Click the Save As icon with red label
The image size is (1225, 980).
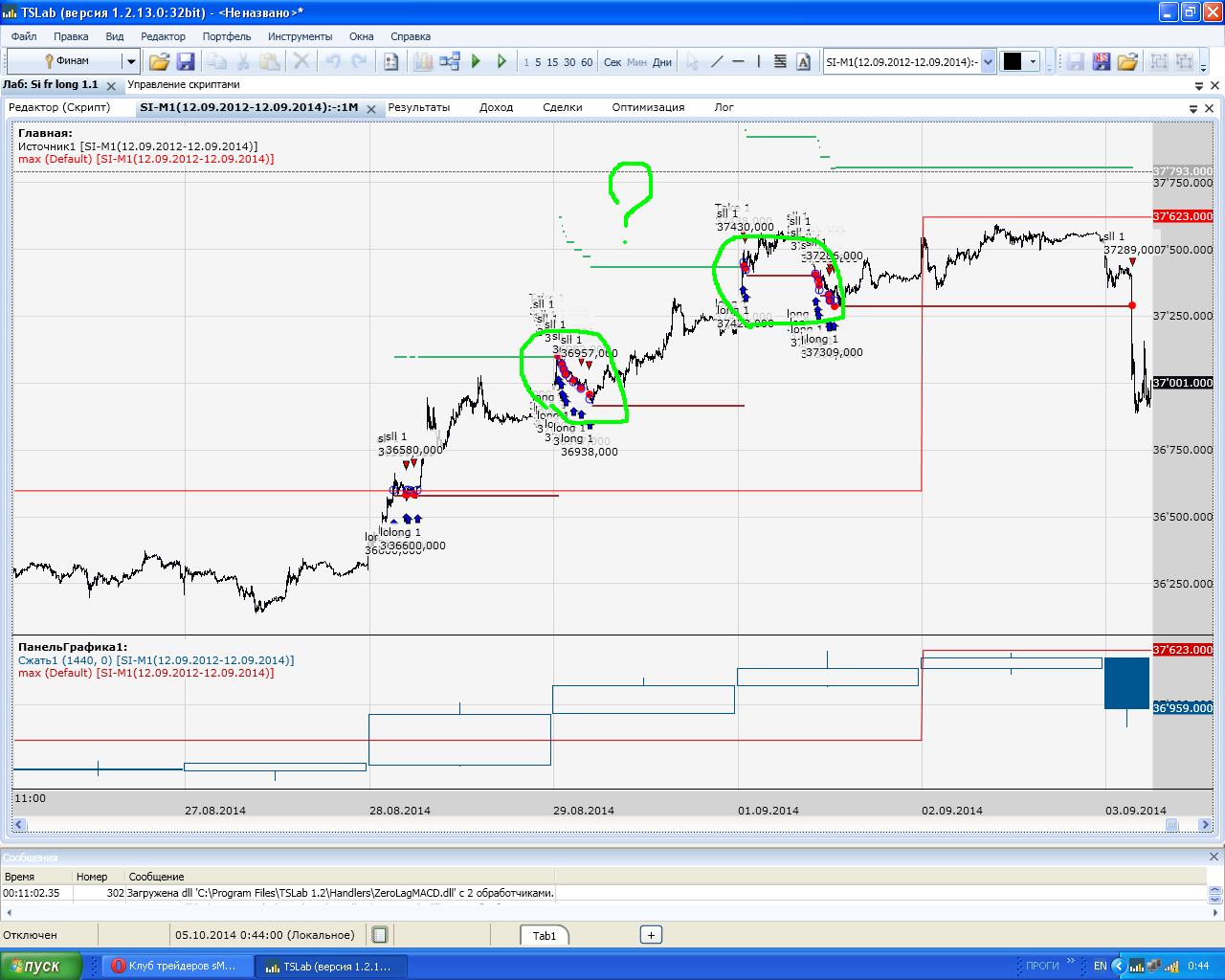coord(1102,61)
